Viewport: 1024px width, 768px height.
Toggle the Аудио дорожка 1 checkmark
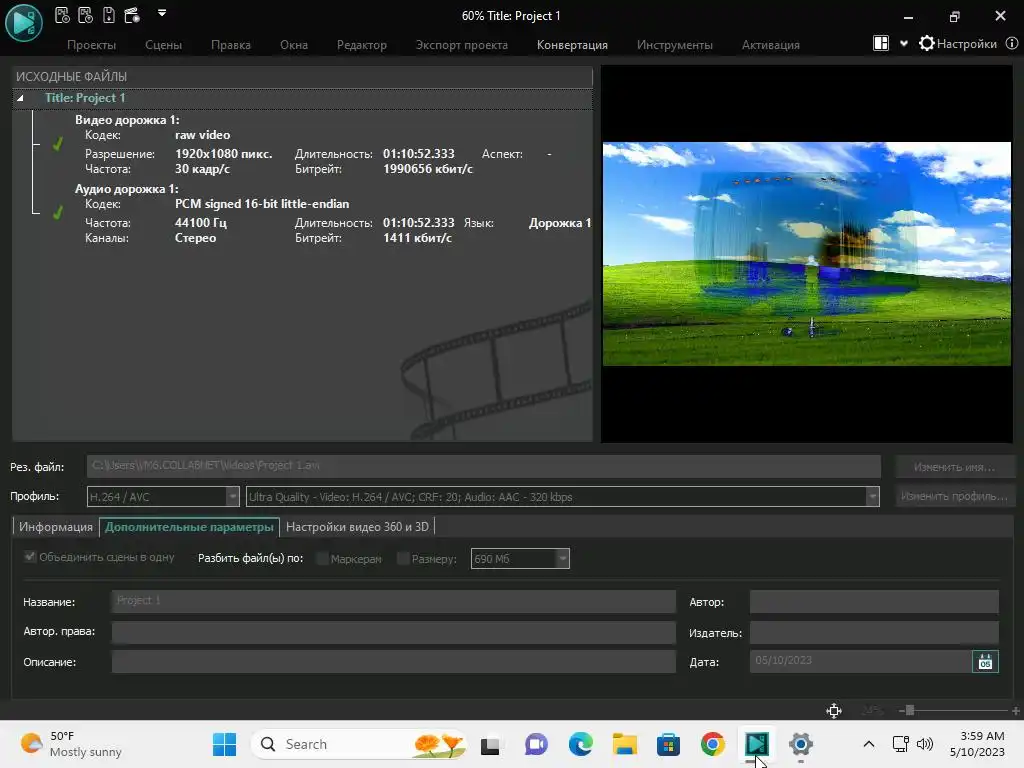click(57, 212)
